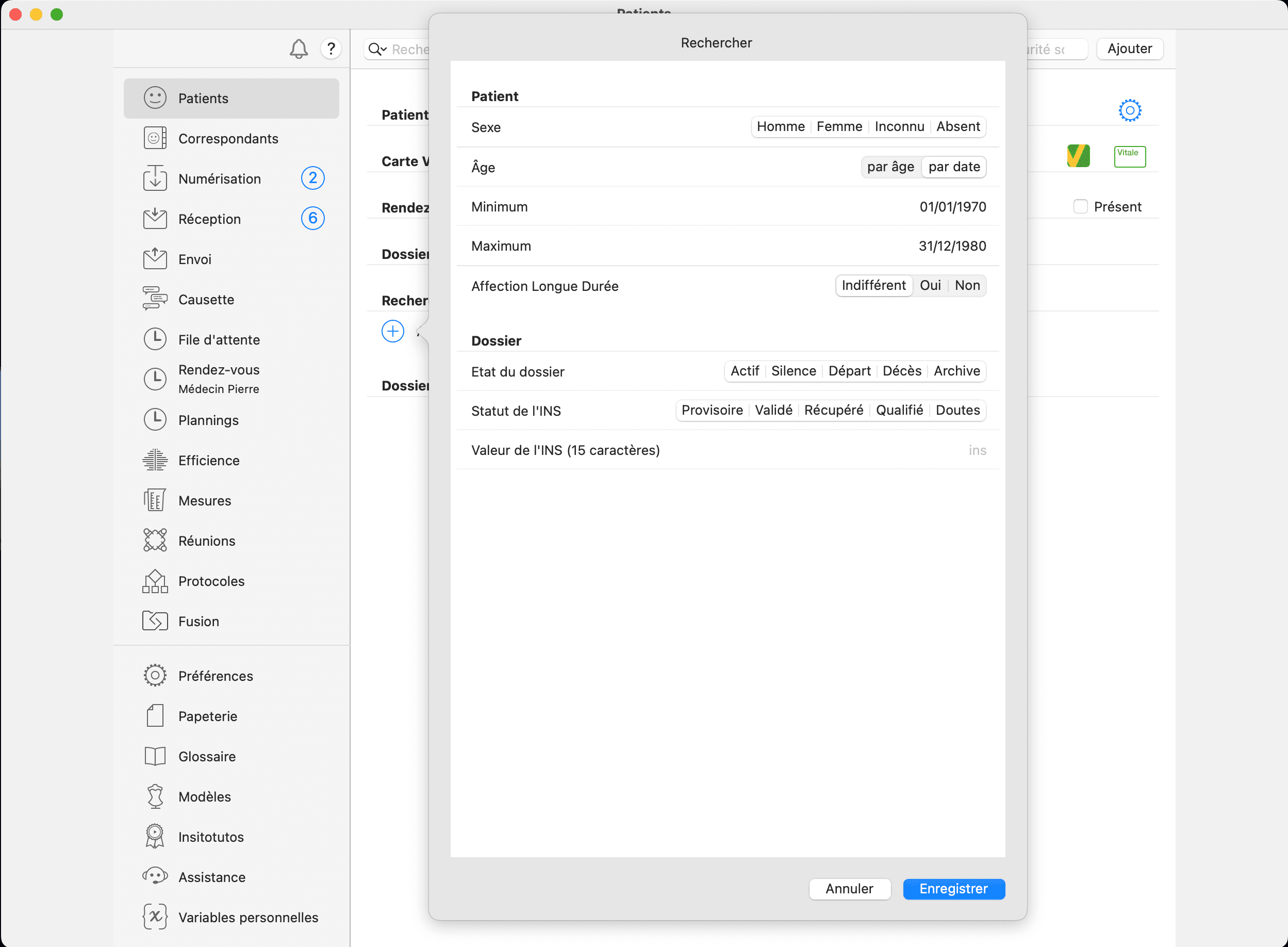Choose Qualifié for Statut de l'INS
1288x947 pixels.
click(899, 411)
